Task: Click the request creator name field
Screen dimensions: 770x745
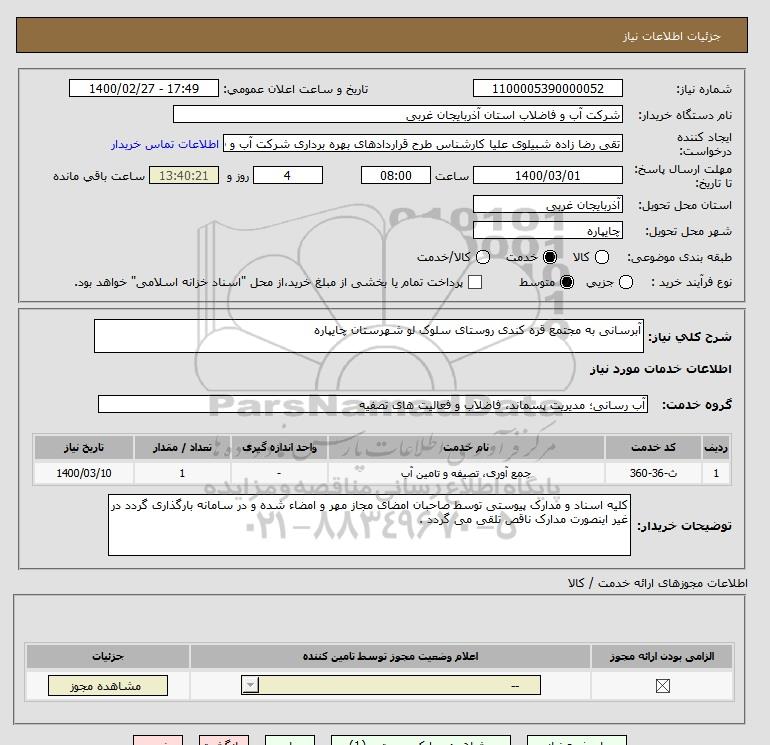Action: [x=423, y=144]
